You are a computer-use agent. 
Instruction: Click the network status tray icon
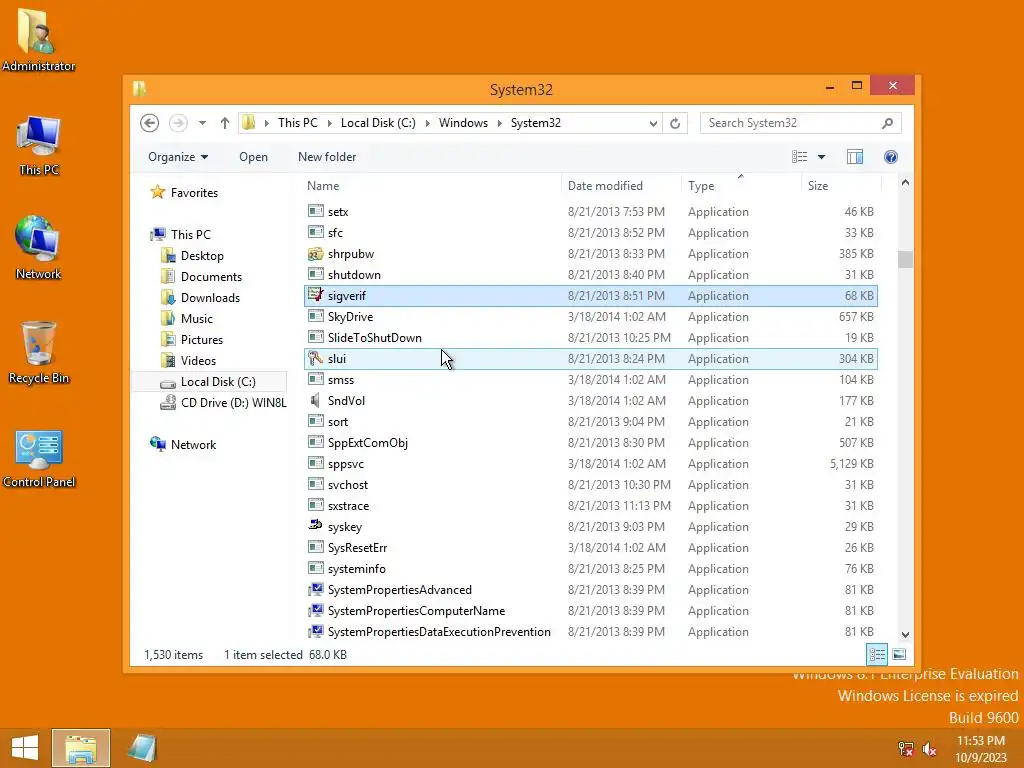pyautogui.click(x=906, y=750)
